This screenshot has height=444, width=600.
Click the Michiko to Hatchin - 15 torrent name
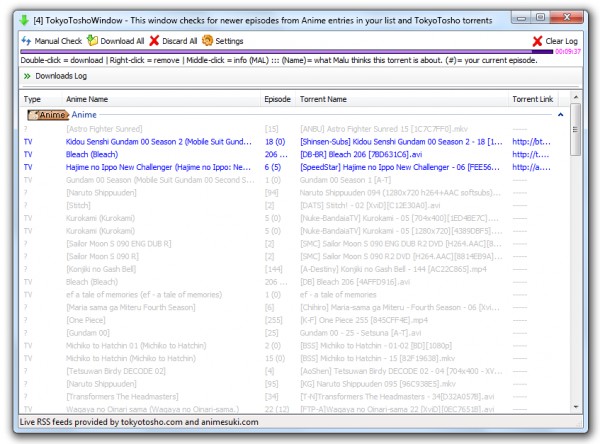377,358
